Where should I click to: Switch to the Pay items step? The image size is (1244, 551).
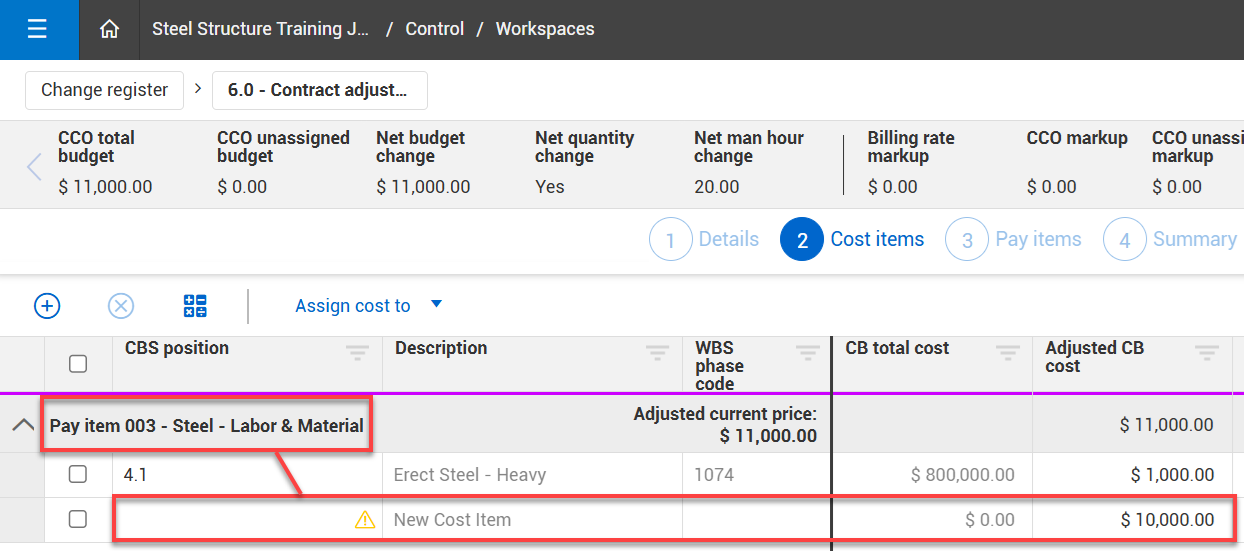point(1015,240)
